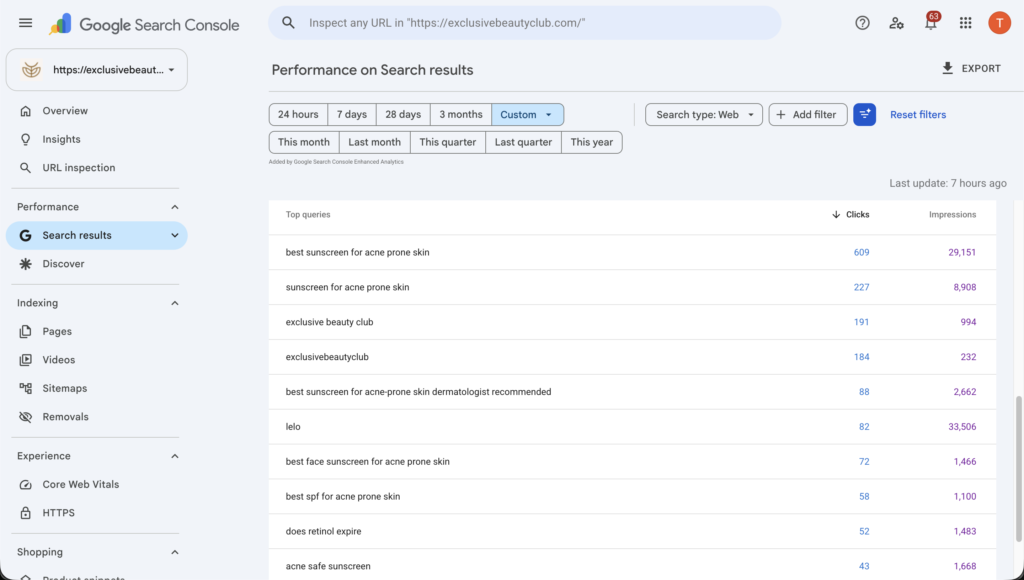The height and width of the screenshot is (580, 1024).
Task: Click the sort arrow beside Clicks
Action: [x=836, y=214]
